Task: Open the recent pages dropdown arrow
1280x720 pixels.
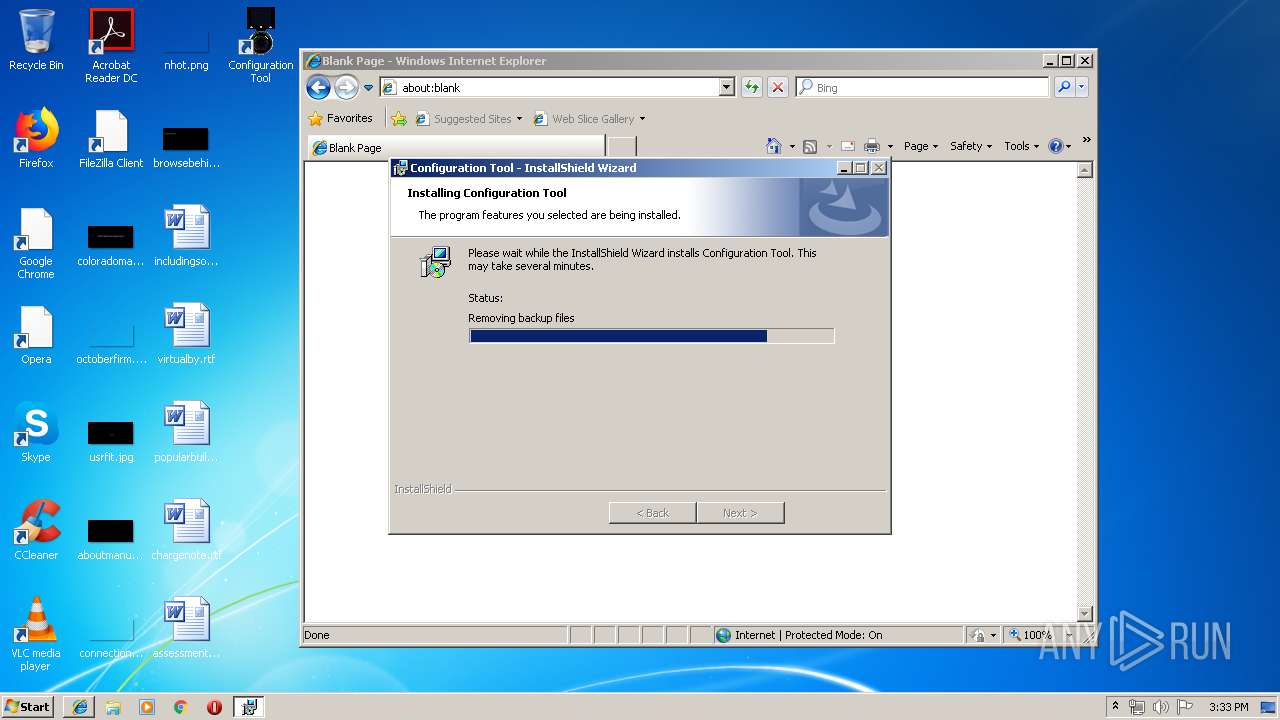Action: (368, 88)
